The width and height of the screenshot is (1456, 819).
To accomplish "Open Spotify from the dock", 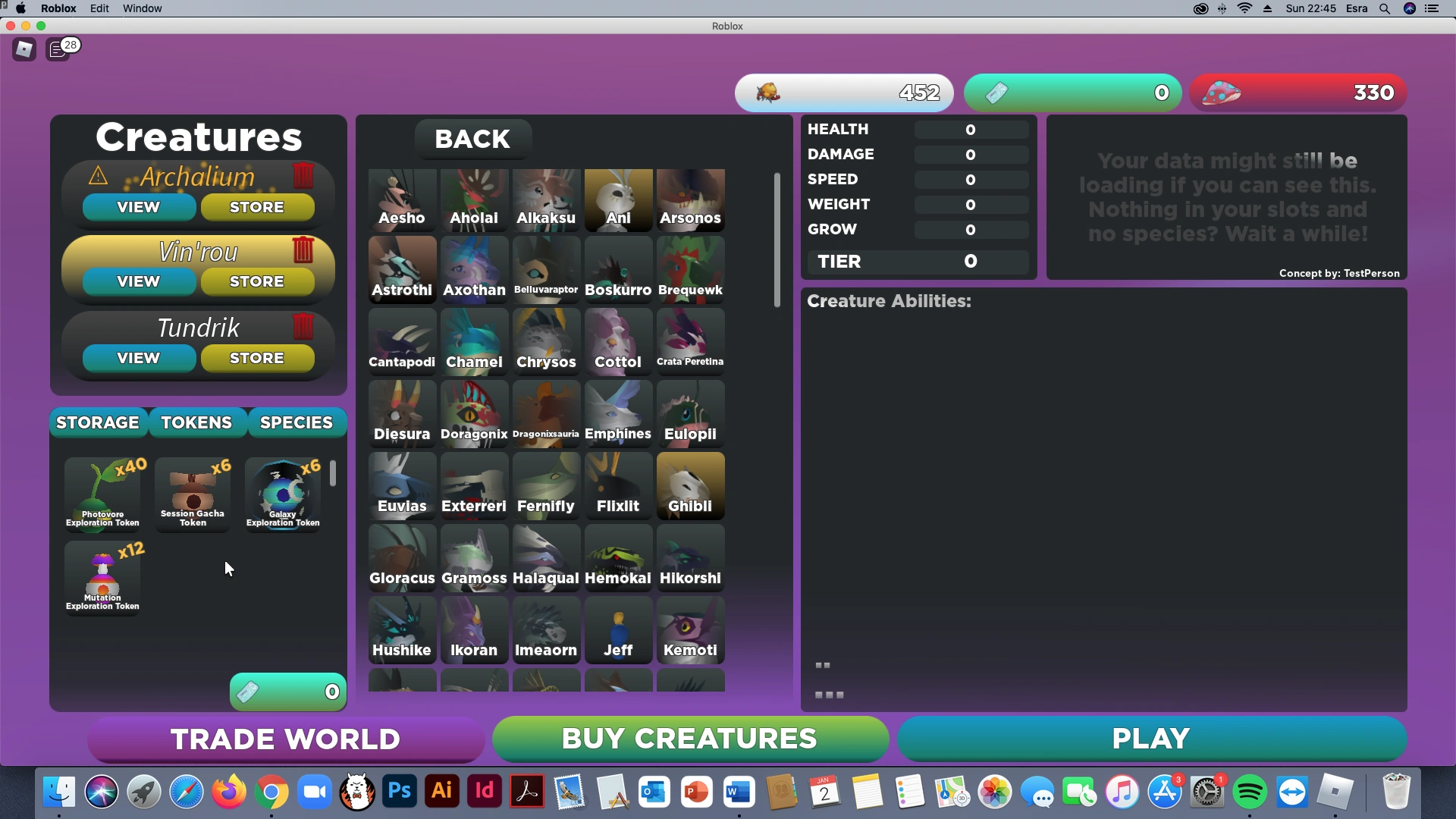I will [x=1250, y=793].
